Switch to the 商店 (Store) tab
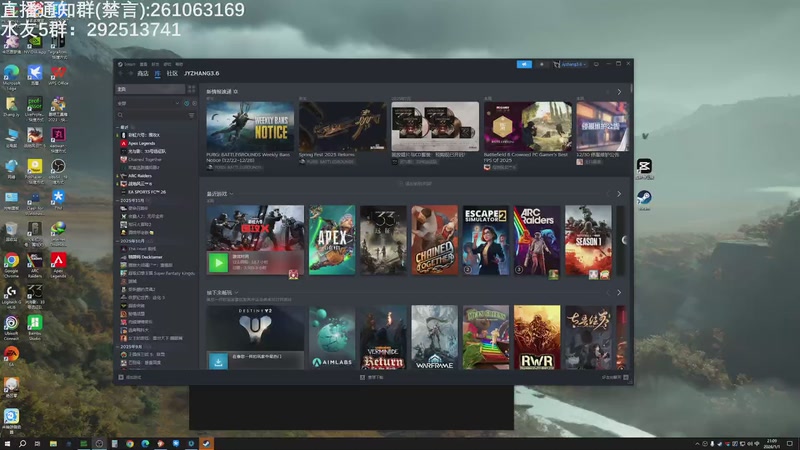 click(143, 73)
